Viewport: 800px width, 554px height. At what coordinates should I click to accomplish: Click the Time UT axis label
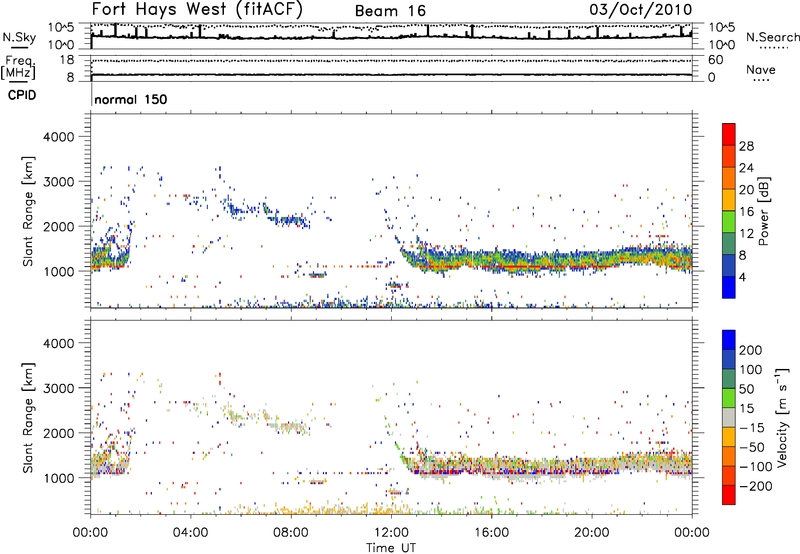391,548
